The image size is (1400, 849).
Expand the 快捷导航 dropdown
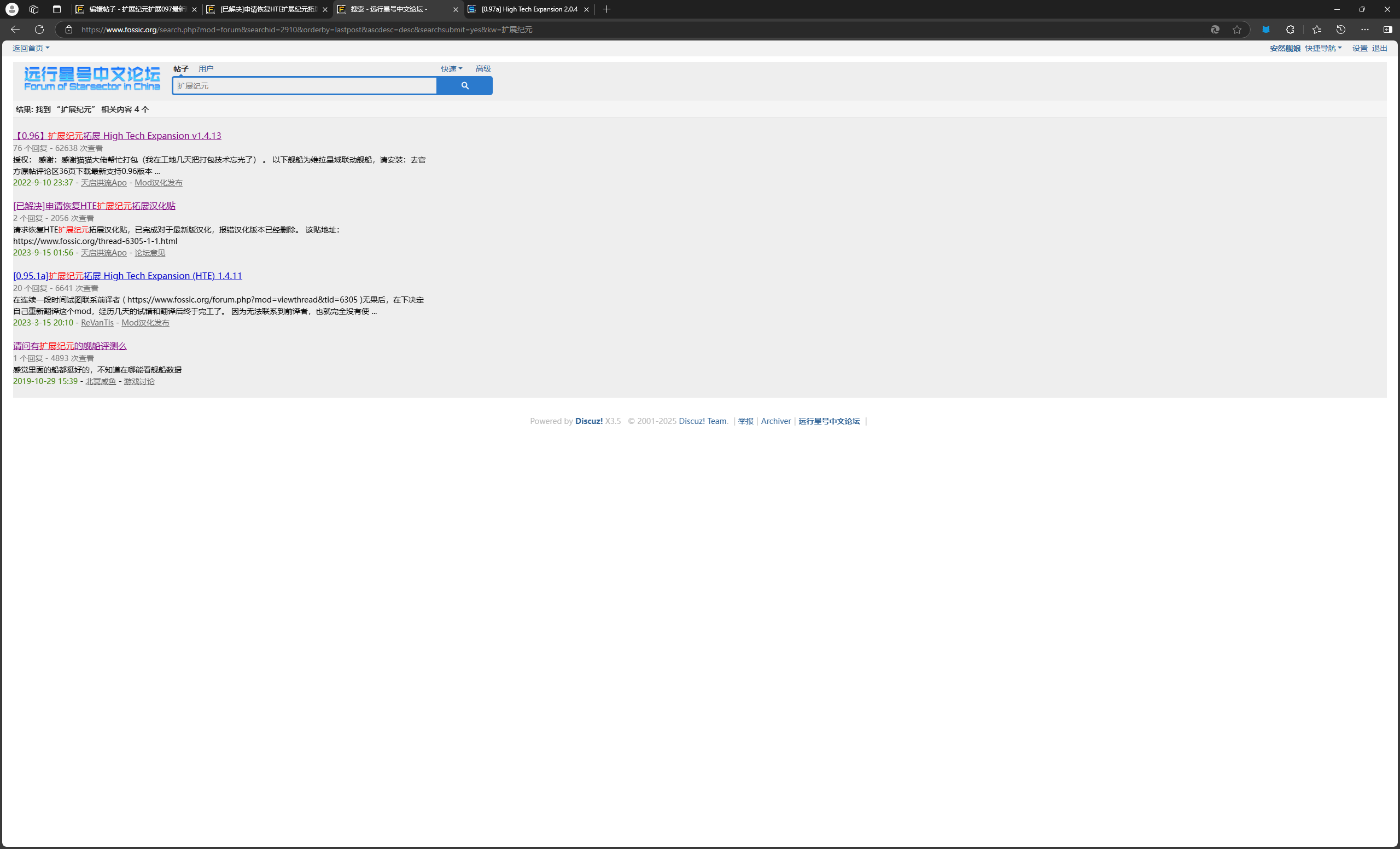tap(1323, 48)
